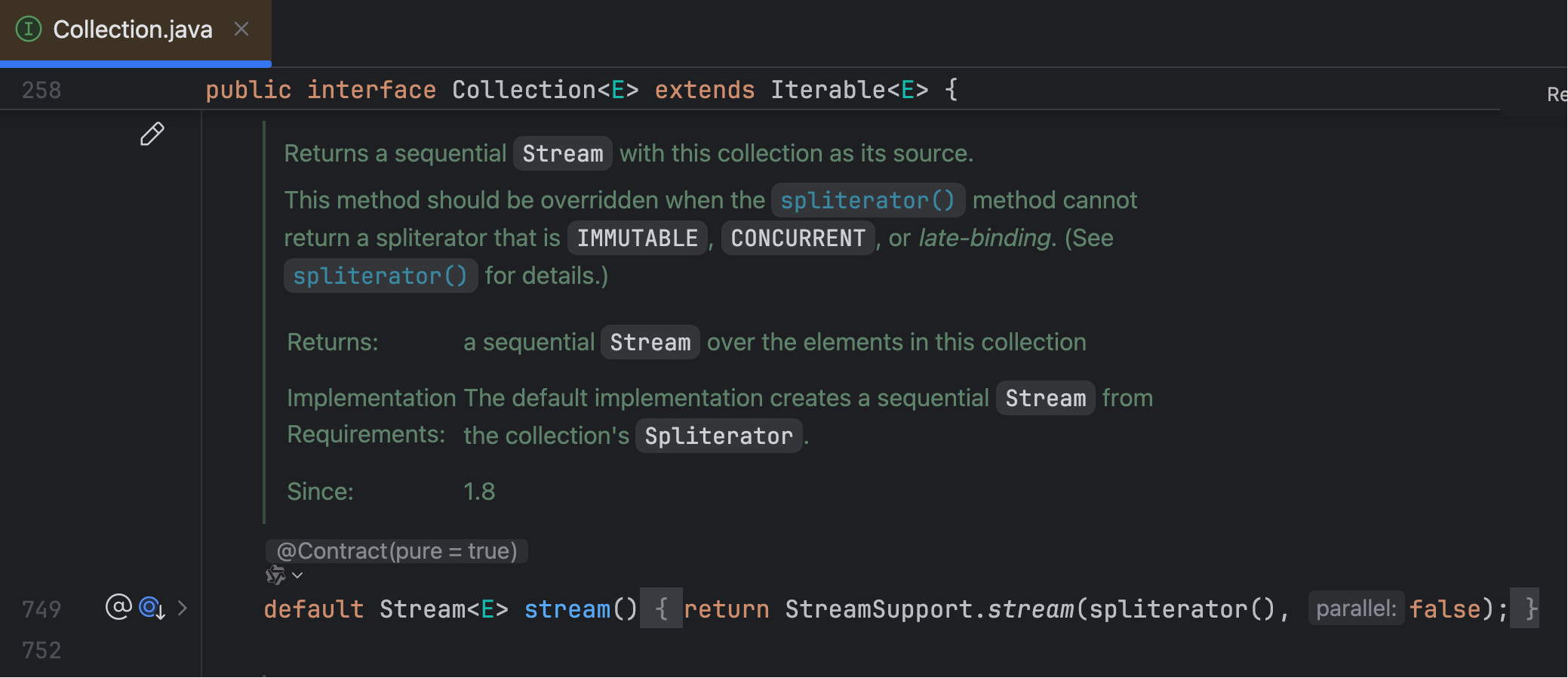Click the AI assistant icon above stream()
This screenshot has width=1568, height=678.
(x=275, y=575)
